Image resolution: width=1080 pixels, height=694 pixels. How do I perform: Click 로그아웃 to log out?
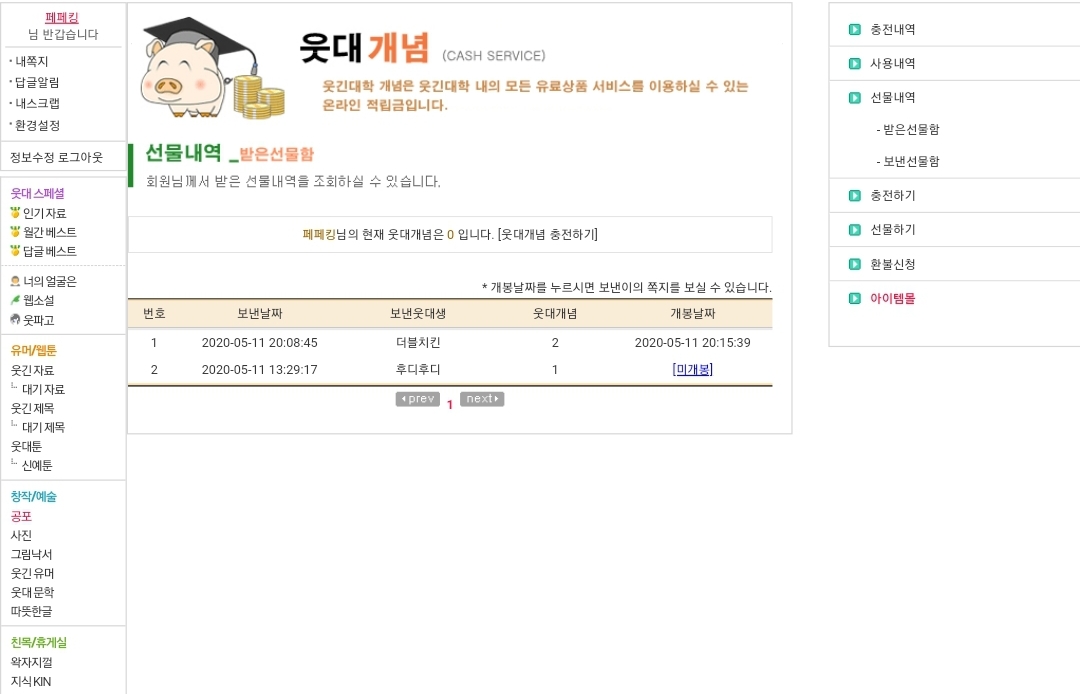80,158
